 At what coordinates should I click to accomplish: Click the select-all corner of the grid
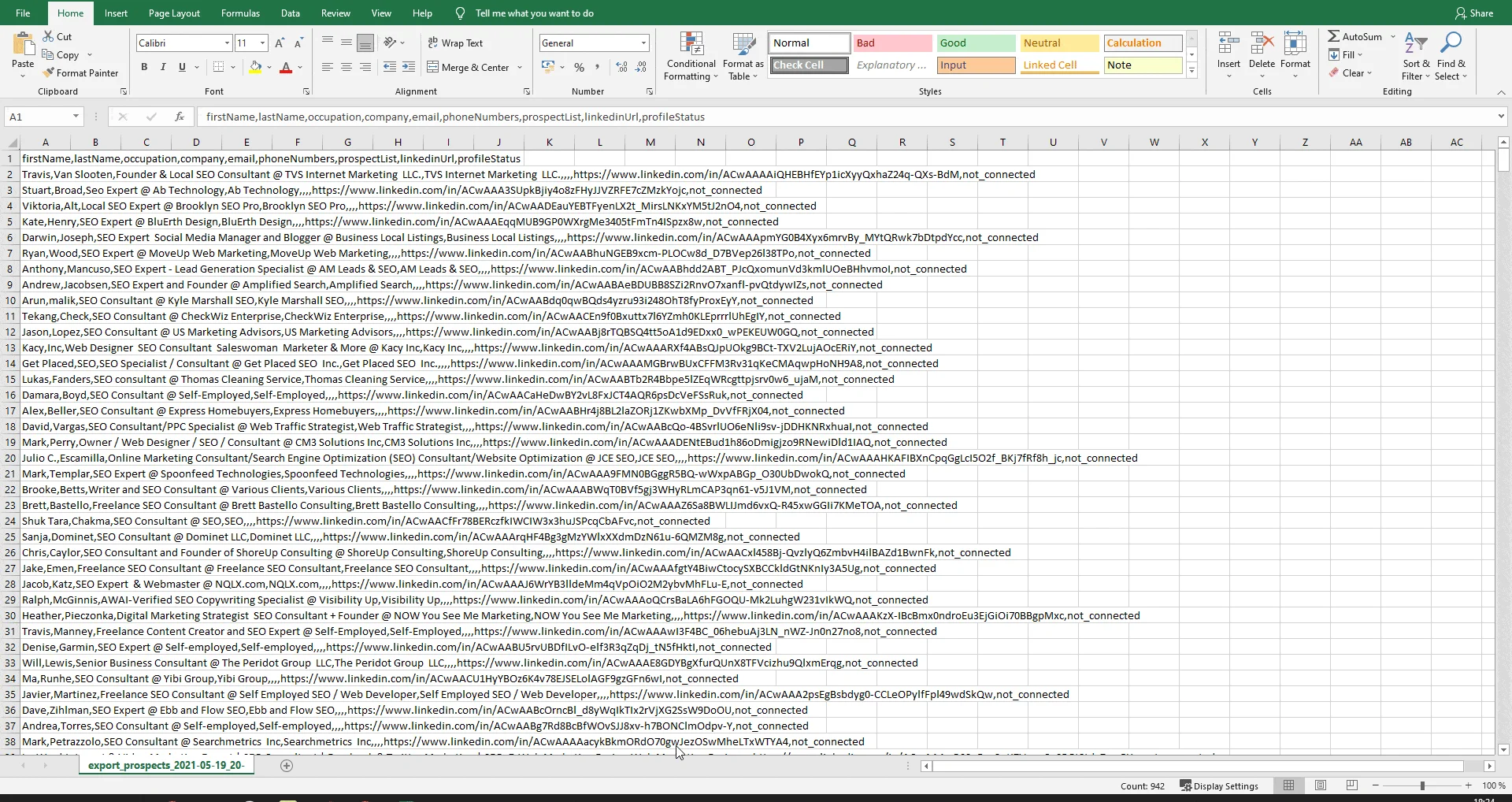coord(12,143)
